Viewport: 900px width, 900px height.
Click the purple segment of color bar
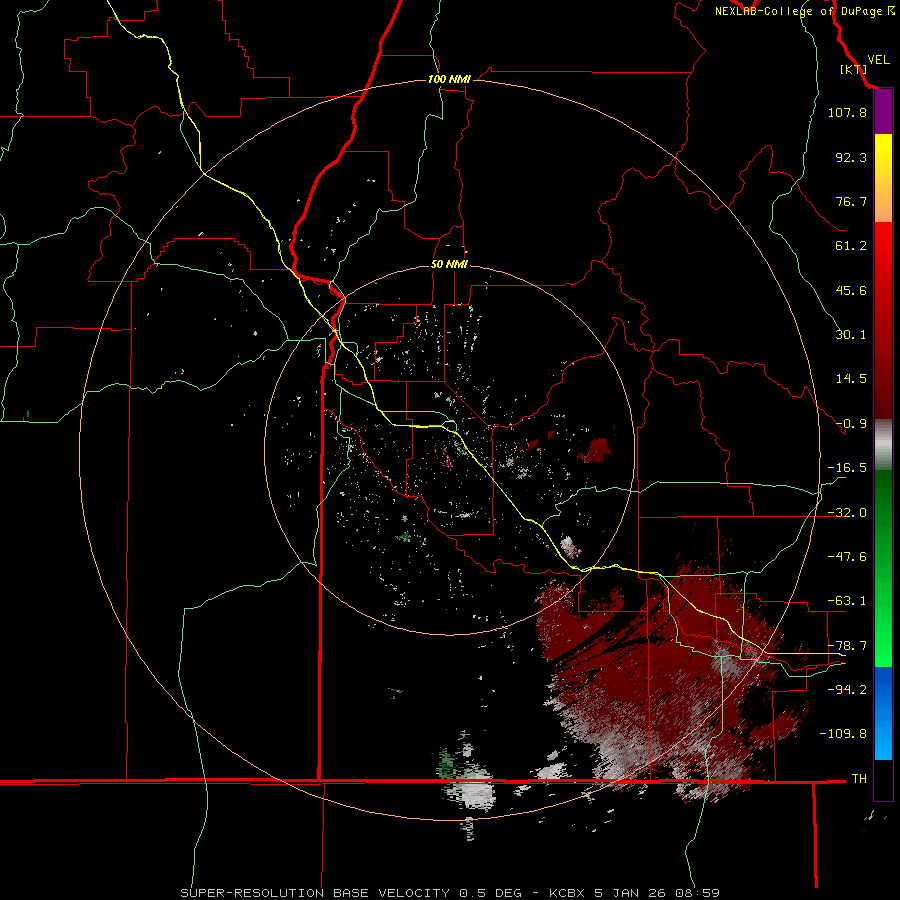[x=883, y=112]
